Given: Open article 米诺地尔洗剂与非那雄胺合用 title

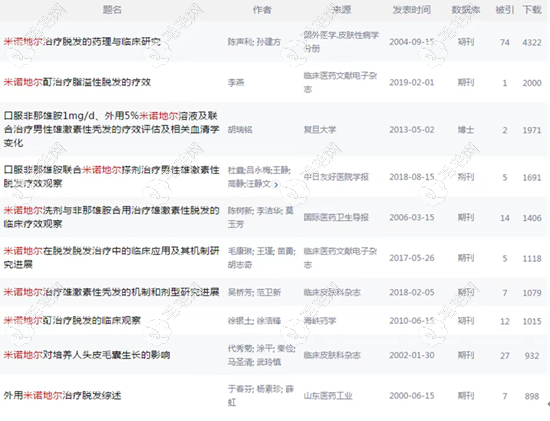Looking at the screenshot, I should pyautogui.click(x=112, y=217).
